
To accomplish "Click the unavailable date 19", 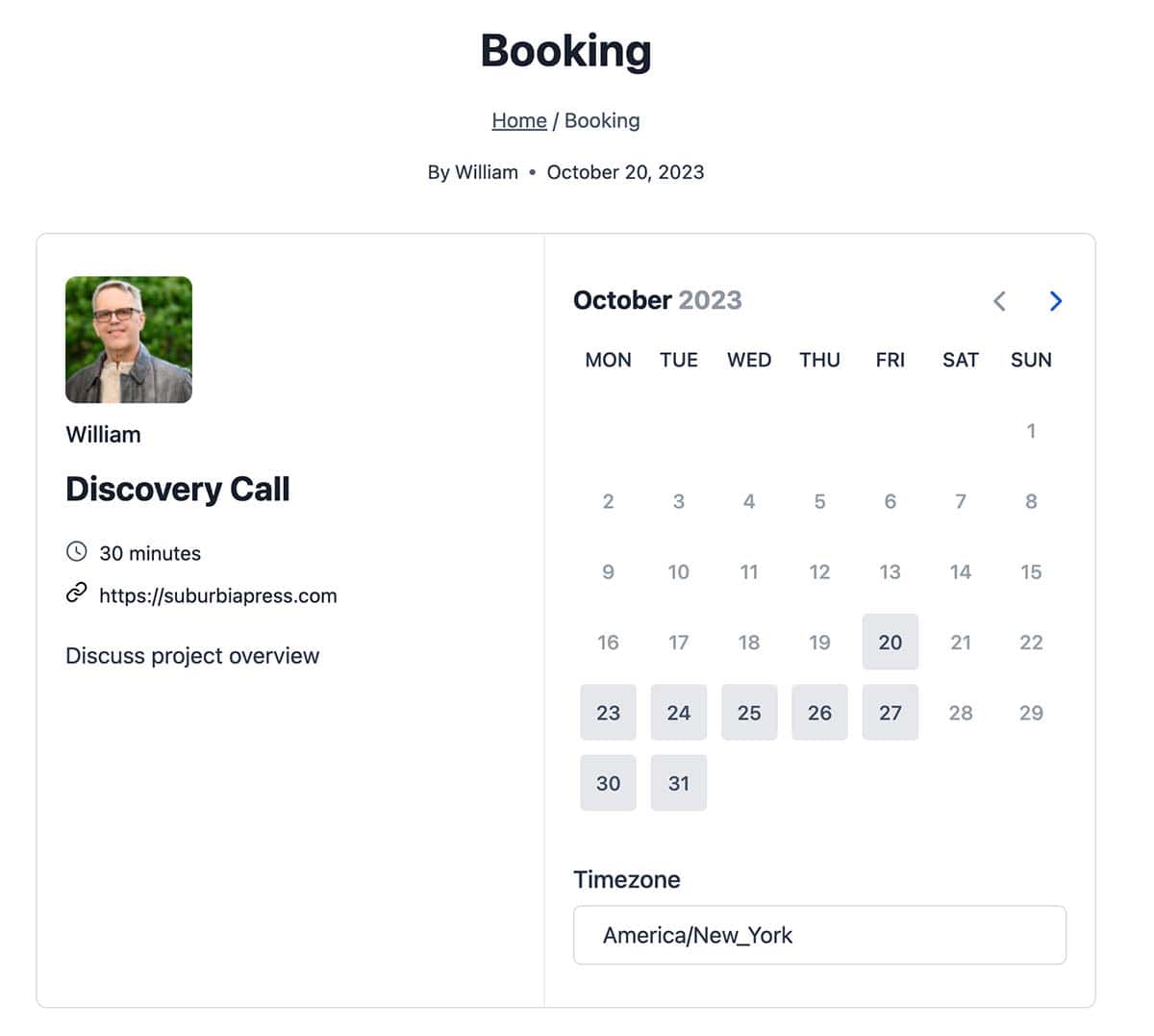I will (819, 642).
